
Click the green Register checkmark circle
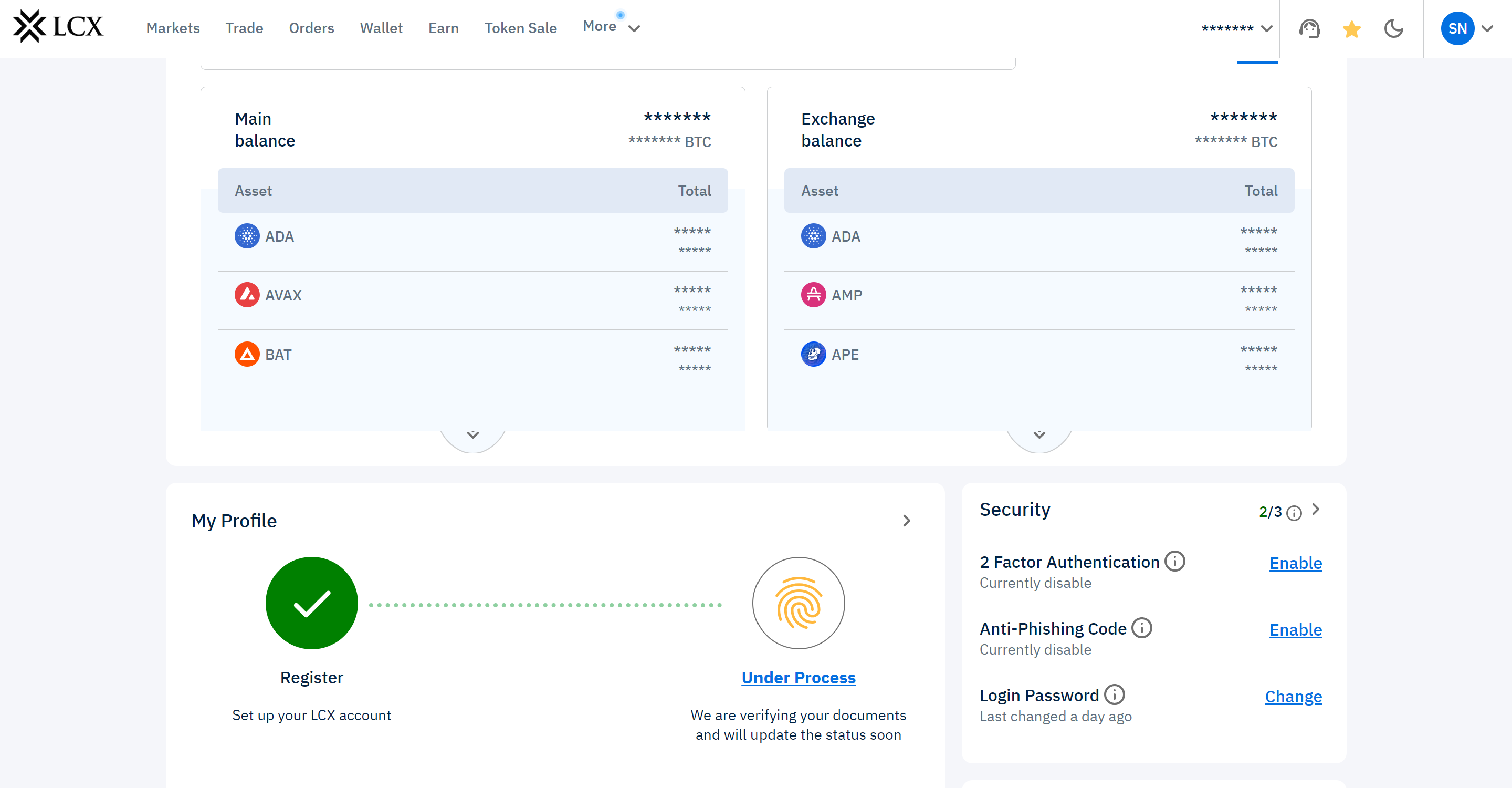point(312,603)
